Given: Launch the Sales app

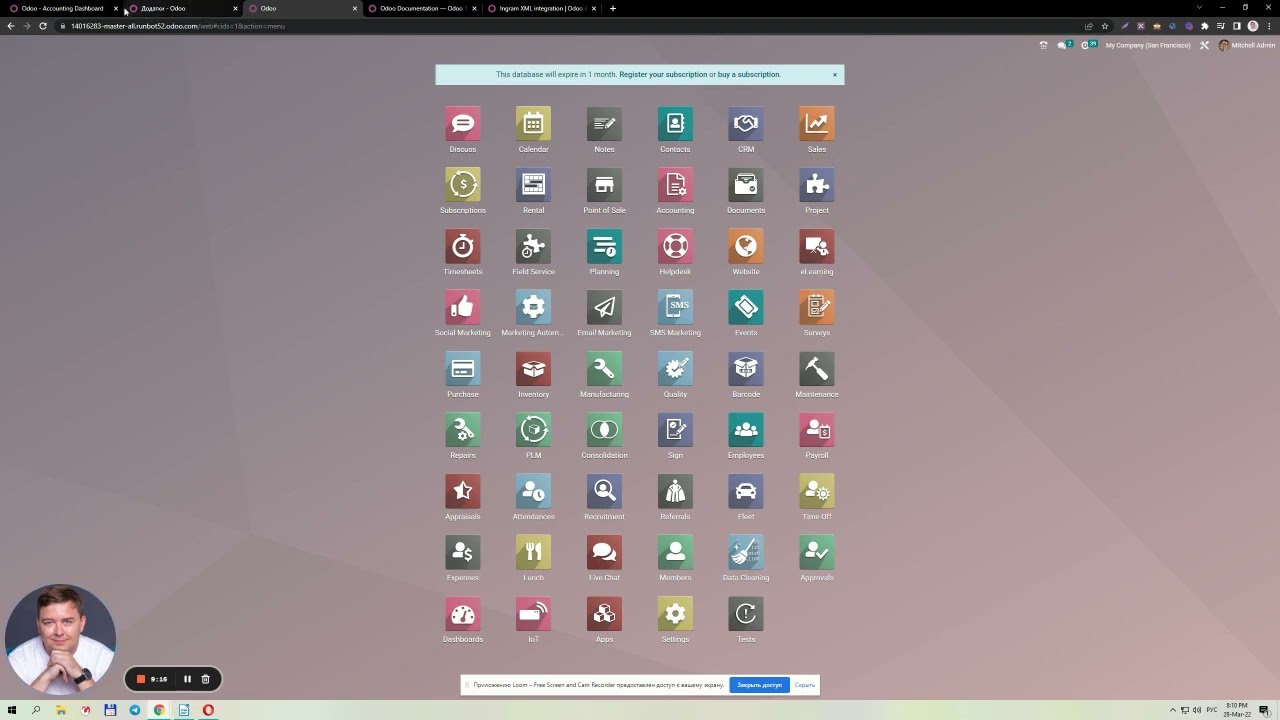Looking at the screenshot, I should coord(817,123).
